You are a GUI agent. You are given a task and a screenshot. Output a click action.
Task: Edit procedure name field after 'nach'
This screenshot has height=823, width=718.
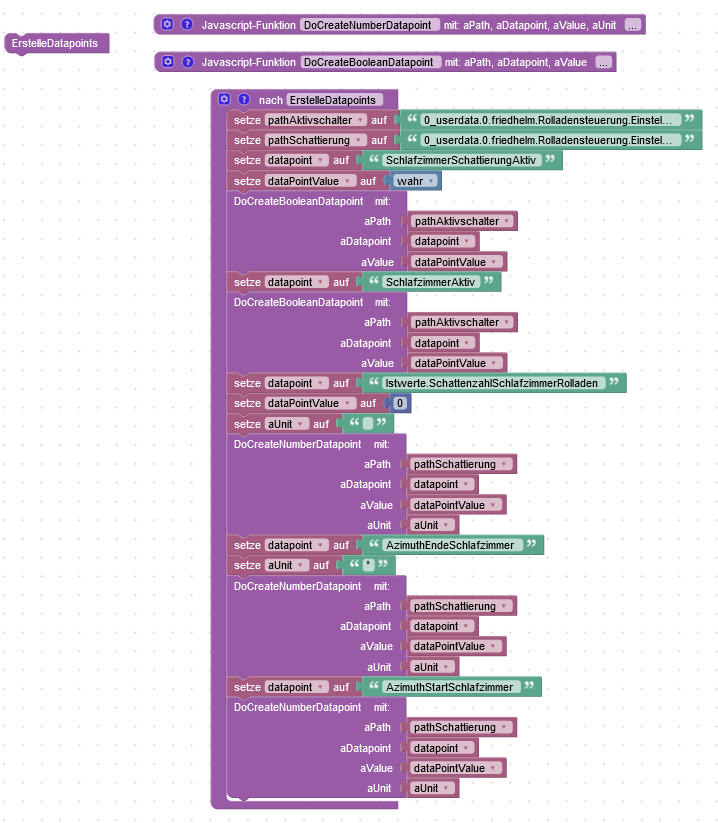(334, 100)
